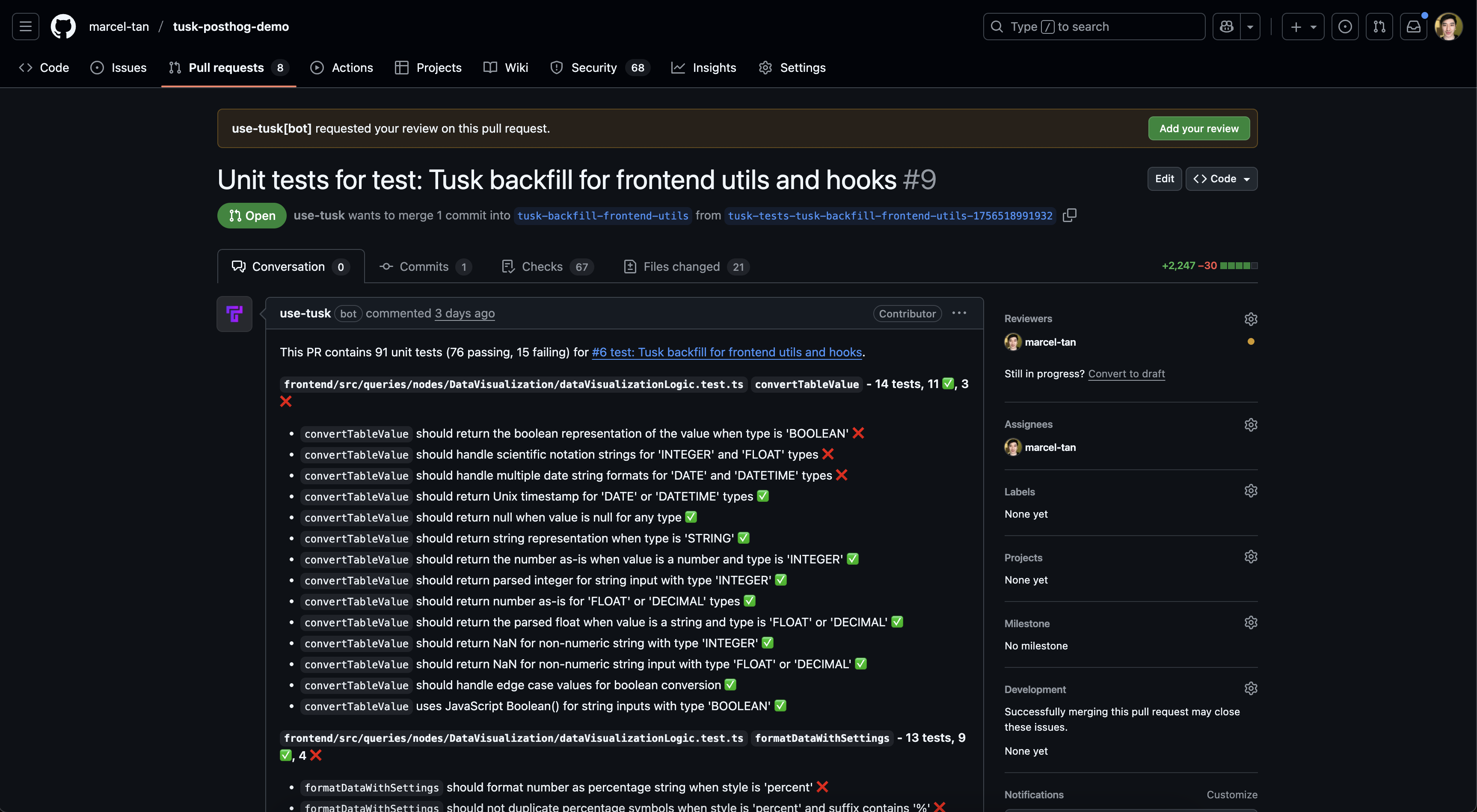Open the Assignees settings gear
1477x812 pixels.
click(x=1251, y=424)
